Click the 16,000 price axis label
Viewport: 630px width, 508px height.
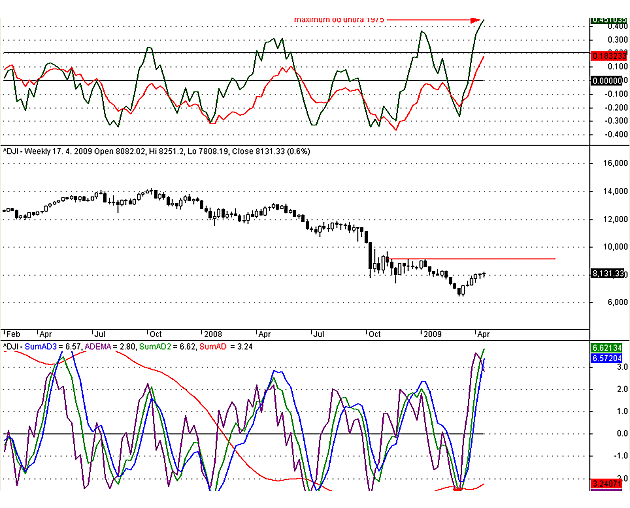tap(607, 162)
